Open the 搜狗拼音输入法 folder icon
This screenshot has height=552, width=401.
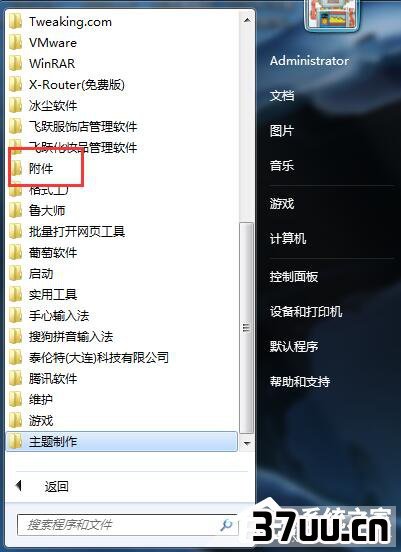15,337
